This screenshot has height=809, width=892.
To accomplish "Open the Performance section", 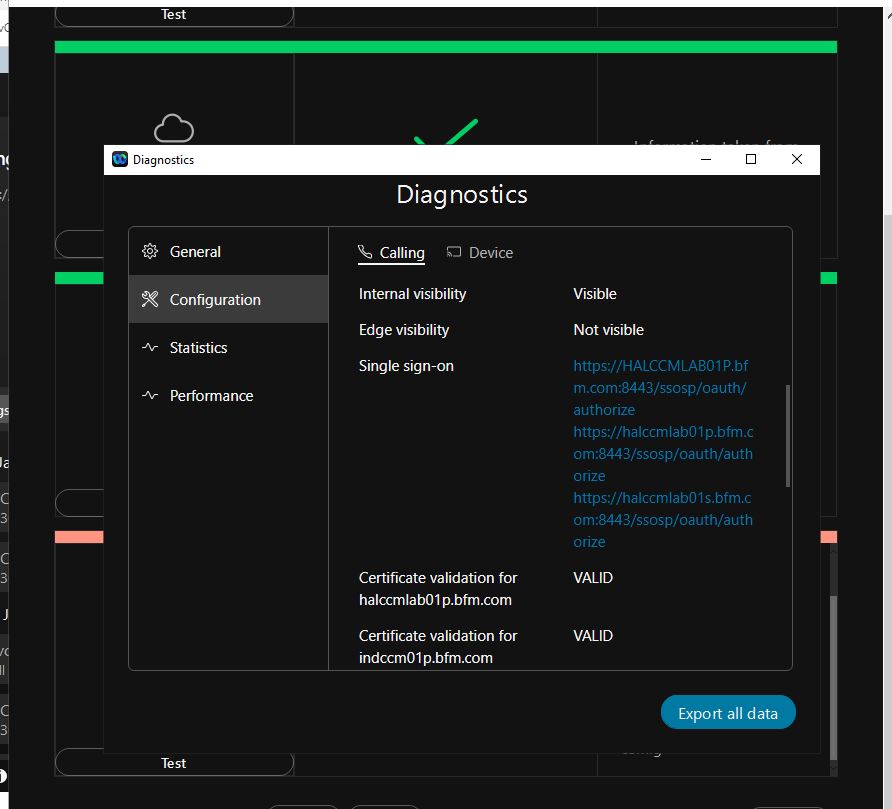I will pyautogui.click(x=211, y=396).
